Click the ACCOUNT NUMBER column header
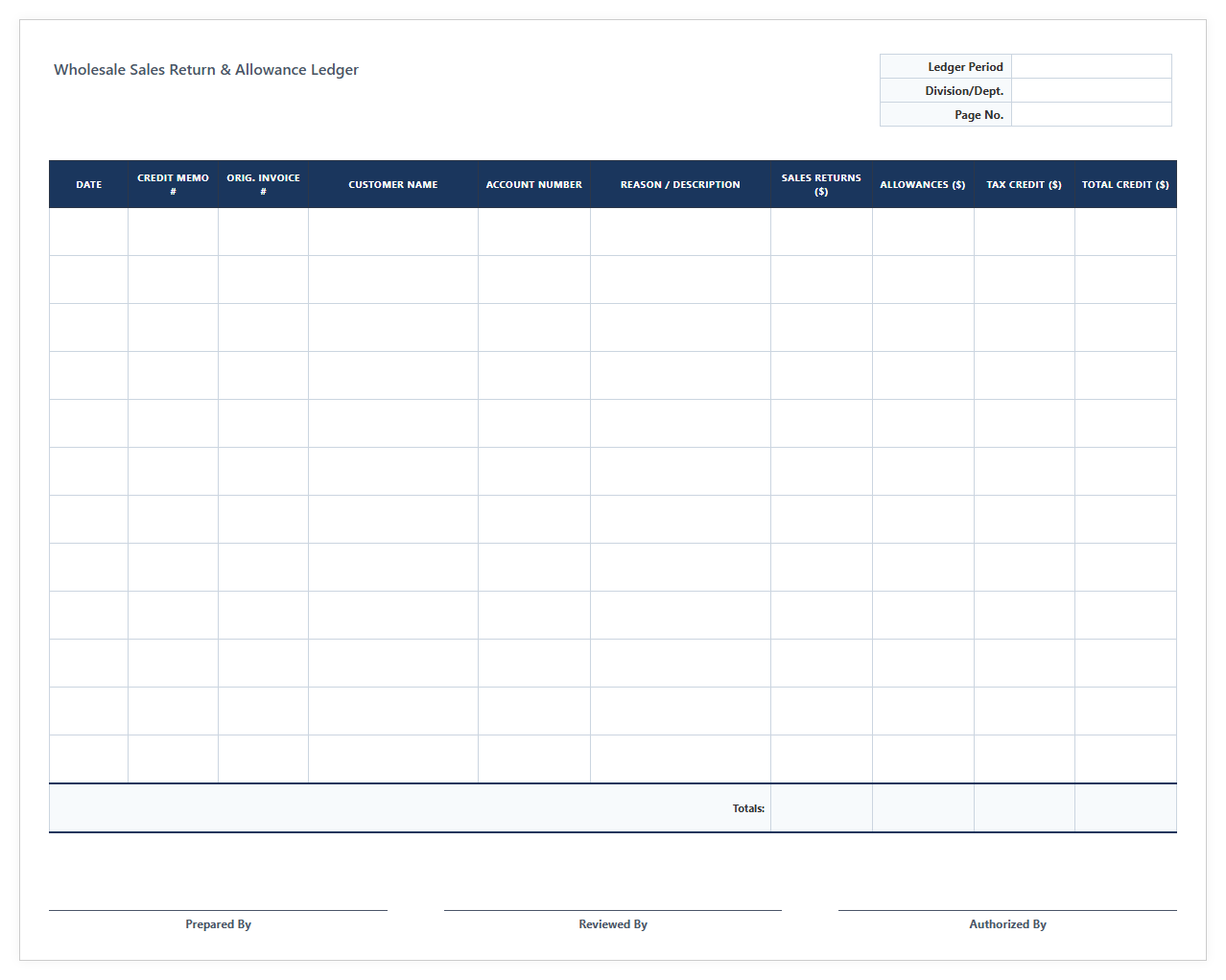Screen dimensions: 1226x980 (534, 184)
